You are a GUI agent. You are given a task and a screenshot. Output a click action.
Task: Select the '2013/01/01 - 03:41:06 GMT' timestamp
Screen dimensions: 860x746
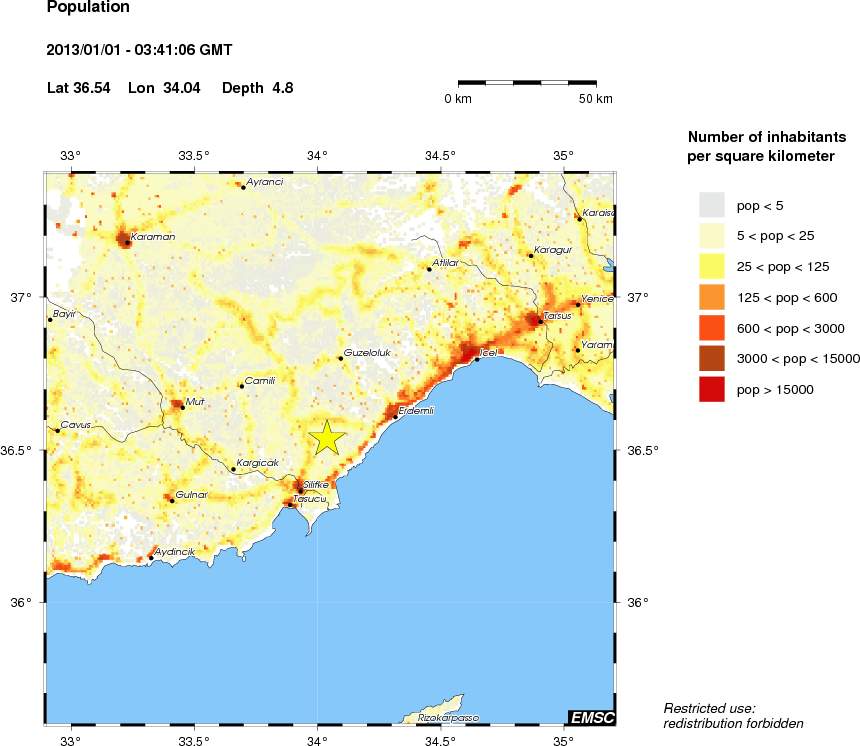point(139,50)
